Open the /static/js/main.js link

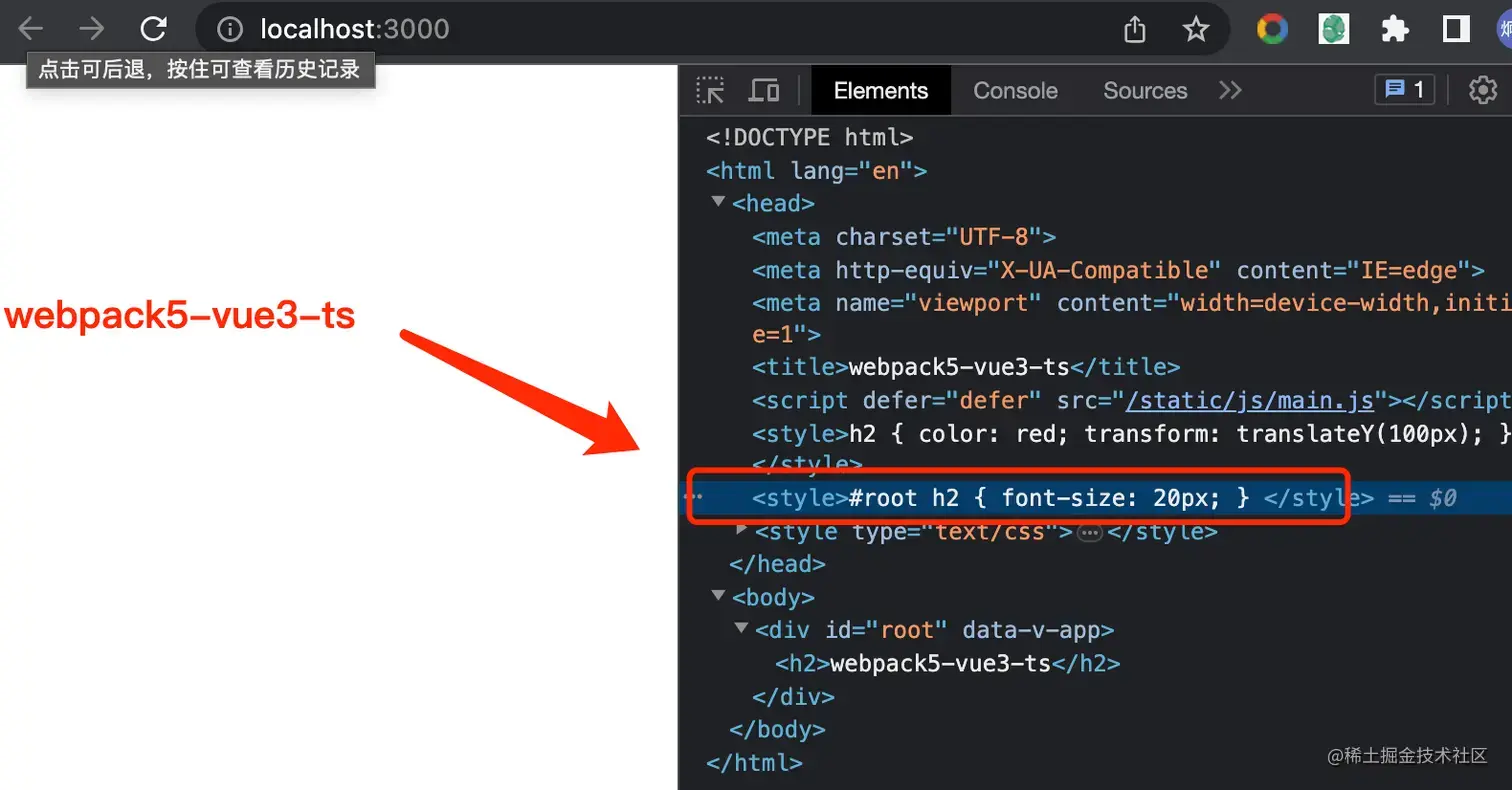(1250, 401)
